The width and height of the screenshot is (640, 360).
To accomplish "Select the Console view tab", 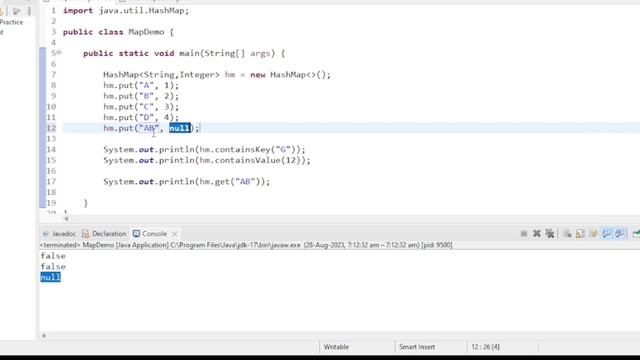I will click(150, 233).
